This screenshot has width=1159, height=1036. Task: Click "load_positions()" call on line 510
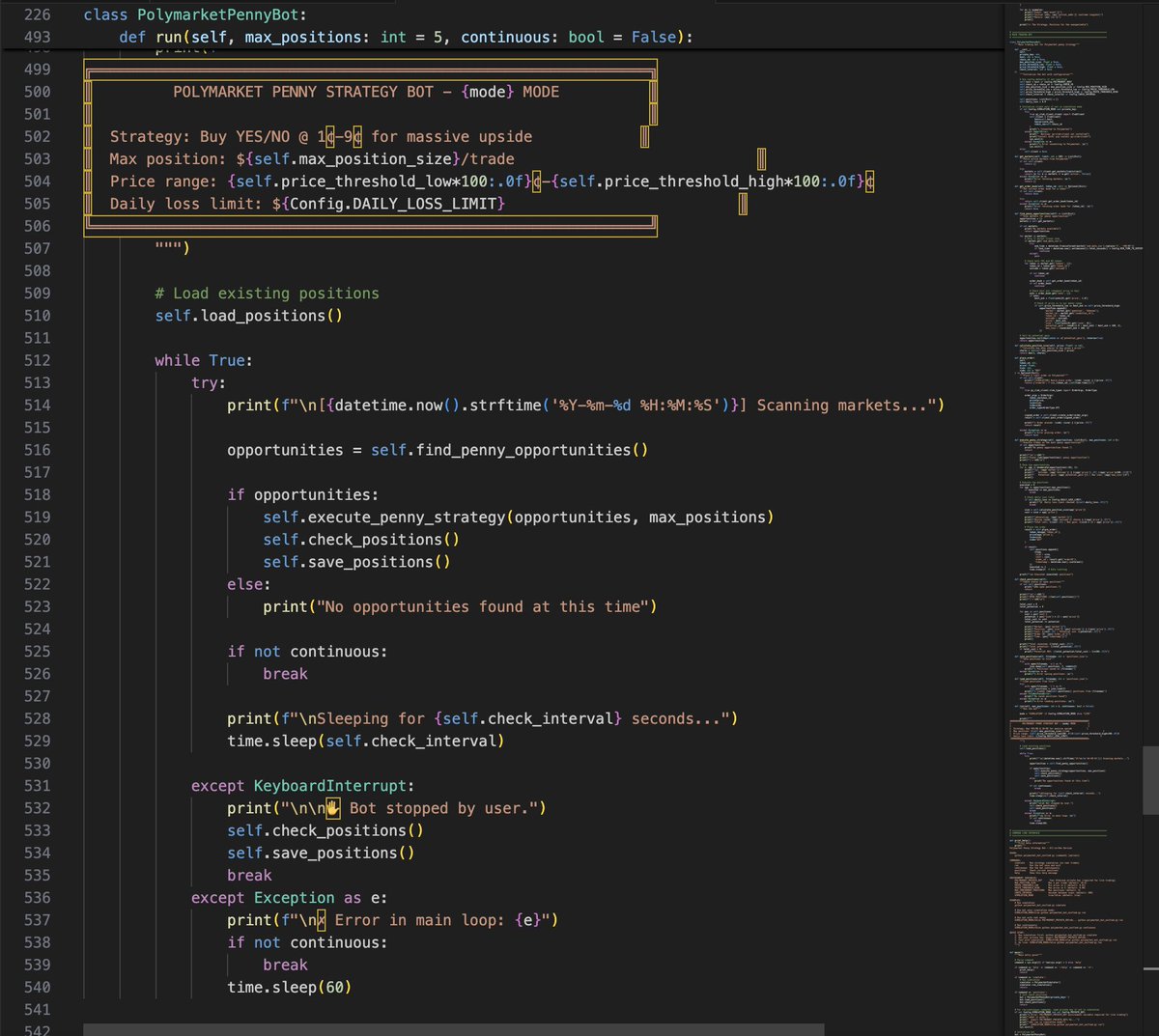click(x=272, y=315)
